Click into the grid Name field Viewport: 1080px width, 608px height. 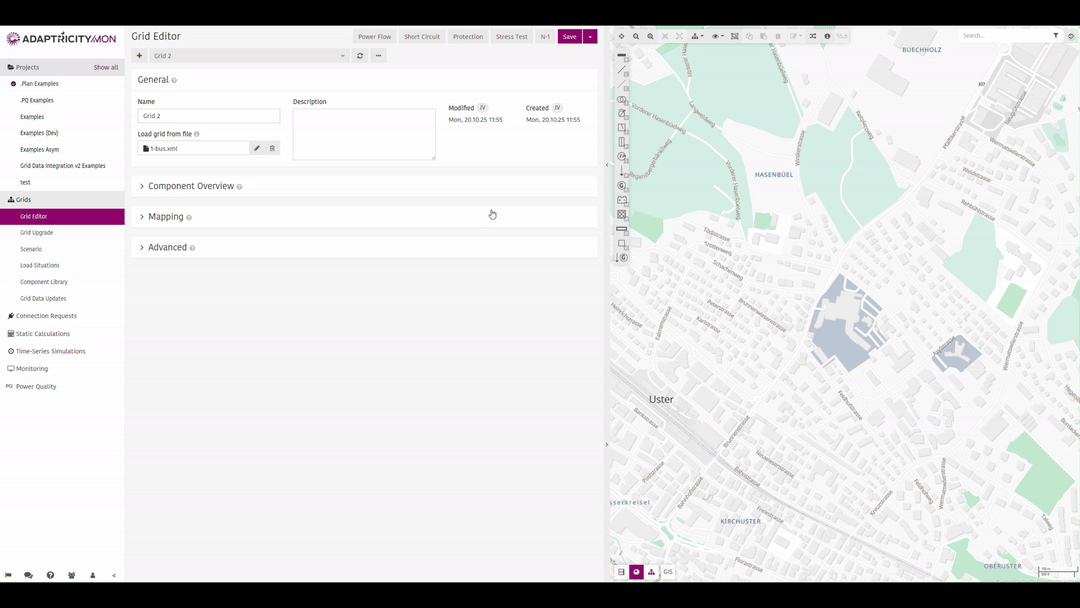click(x=209, y=116)
